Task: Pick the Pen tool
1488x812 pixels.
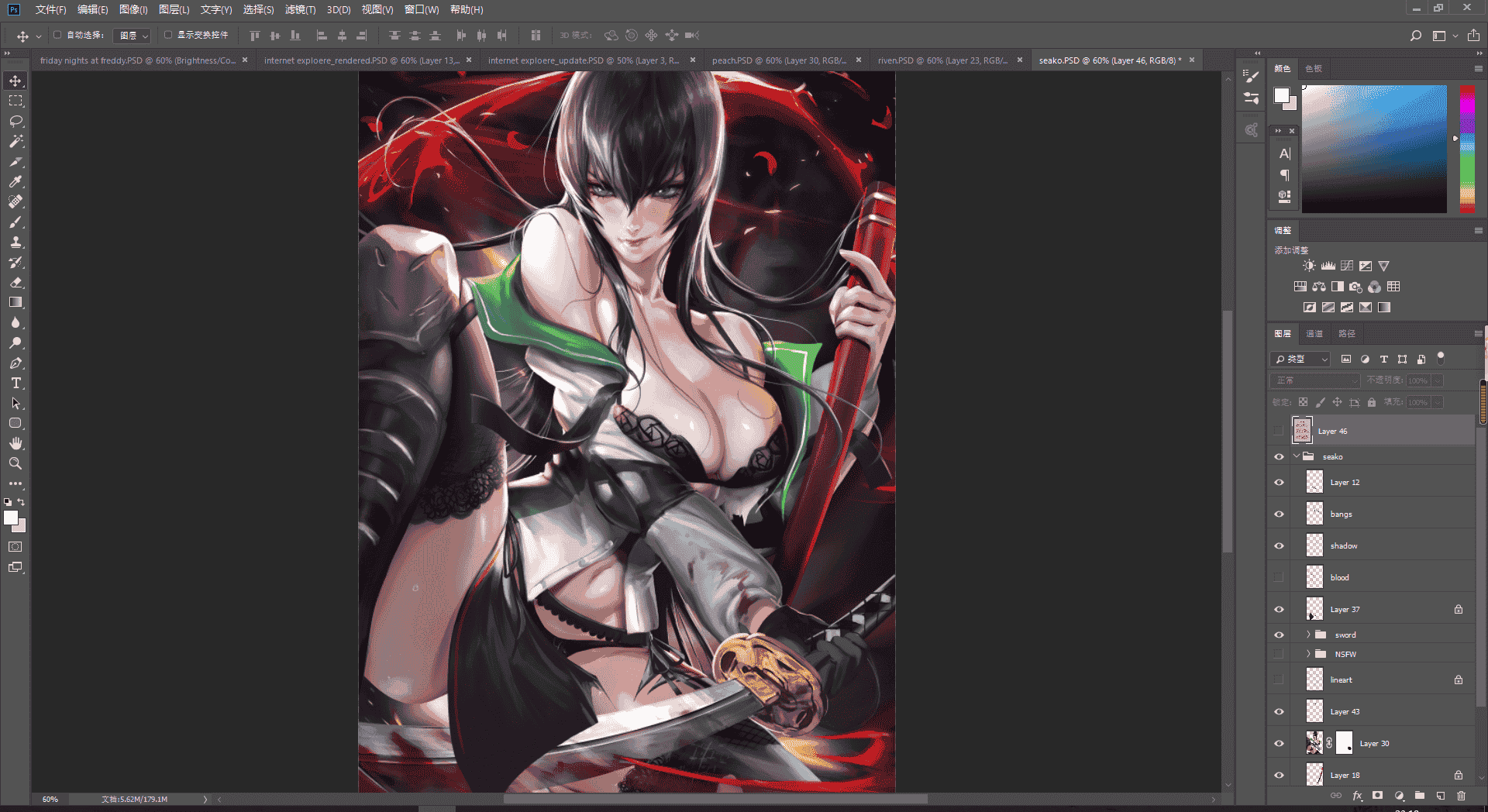Action: coord(15,363)
